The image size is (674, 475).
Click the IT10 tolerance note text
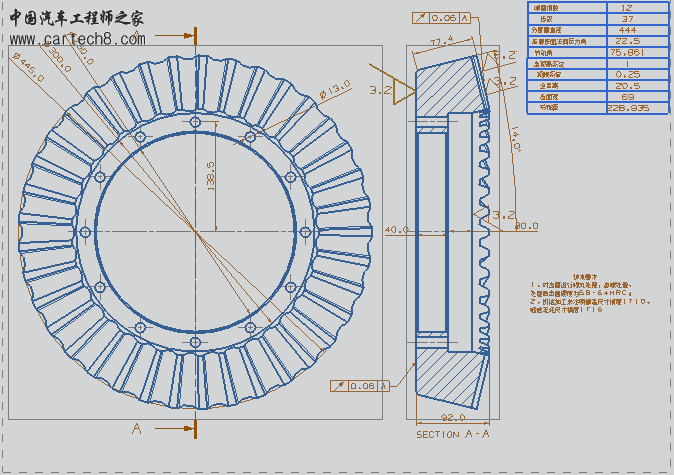tap(637, 301)
